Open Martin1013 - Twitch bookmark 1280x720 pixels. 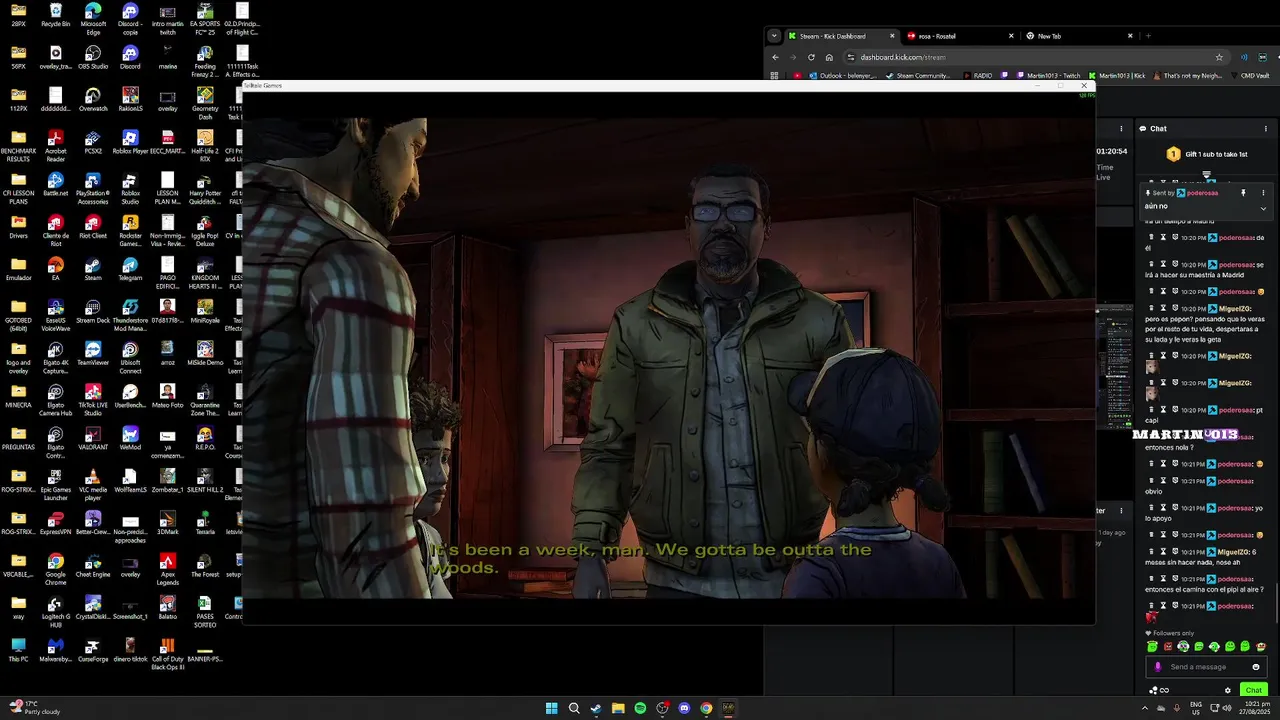[x=1048, y=75]
